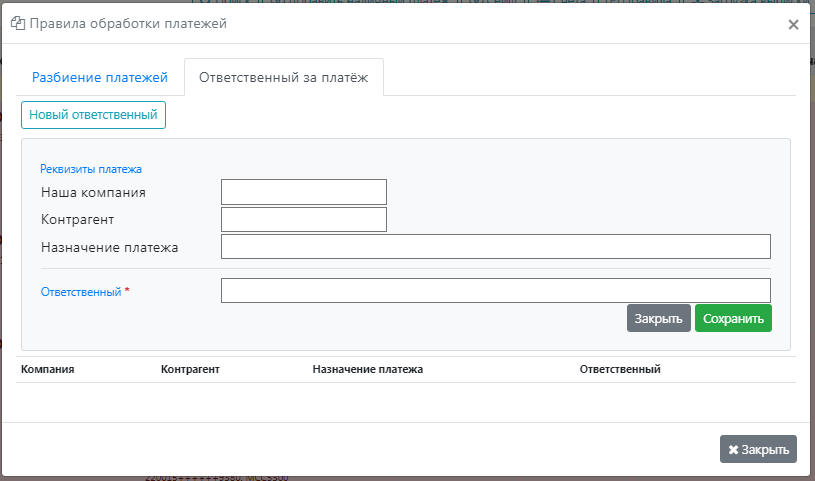Focus the Наша компания input field
Viewport: 815px width, 481px height.
coord(304,192)
